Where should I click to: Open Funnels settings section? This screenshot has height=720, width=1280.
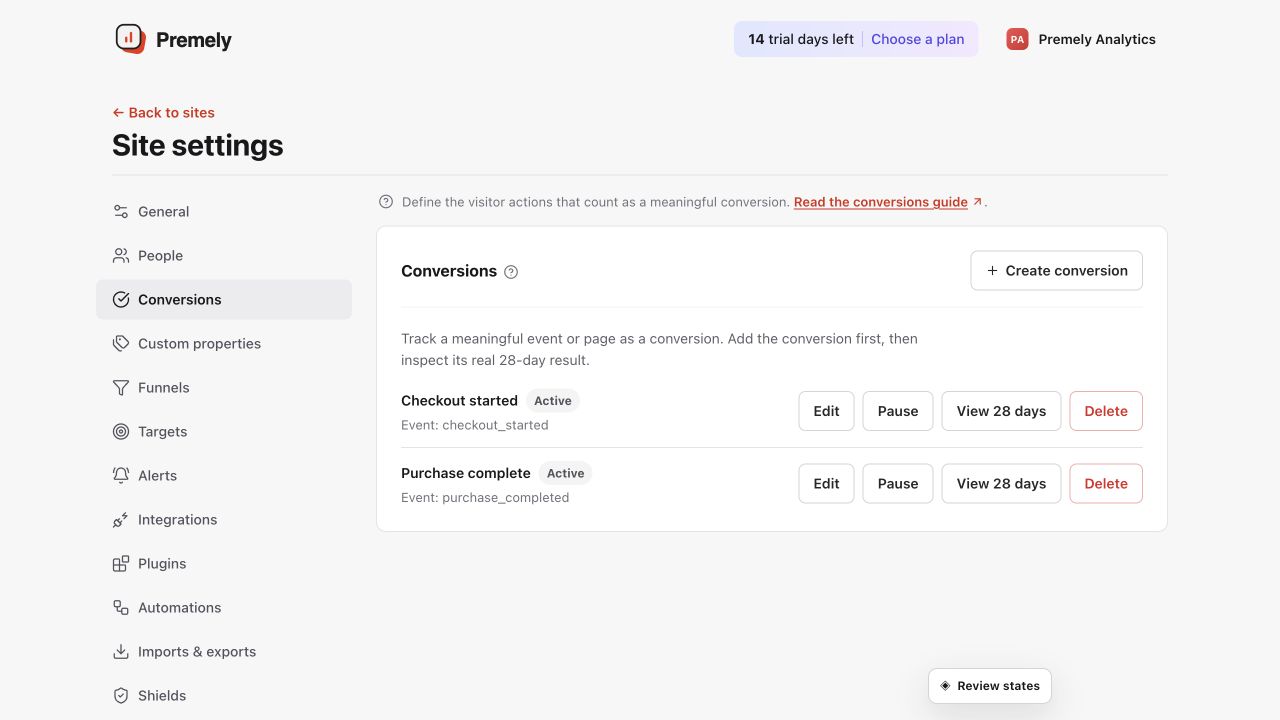click(224, 388)
